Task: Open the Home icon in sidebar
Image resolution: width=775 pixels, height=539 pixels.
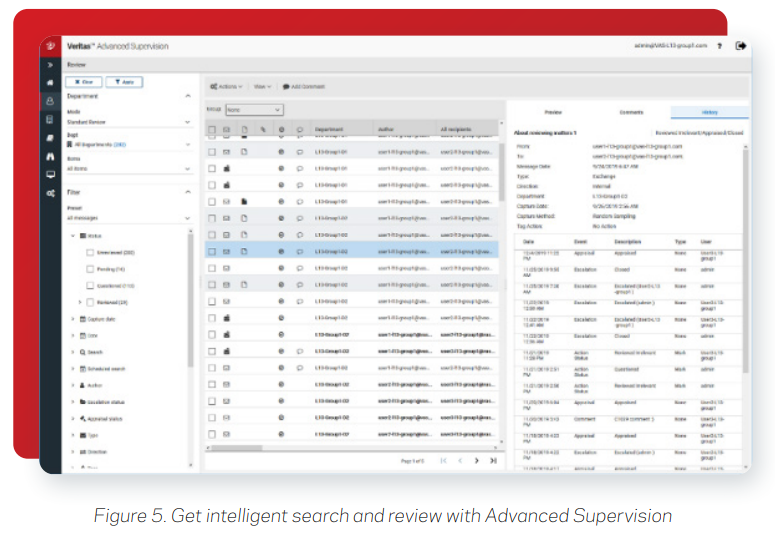Action: point(50,83)
